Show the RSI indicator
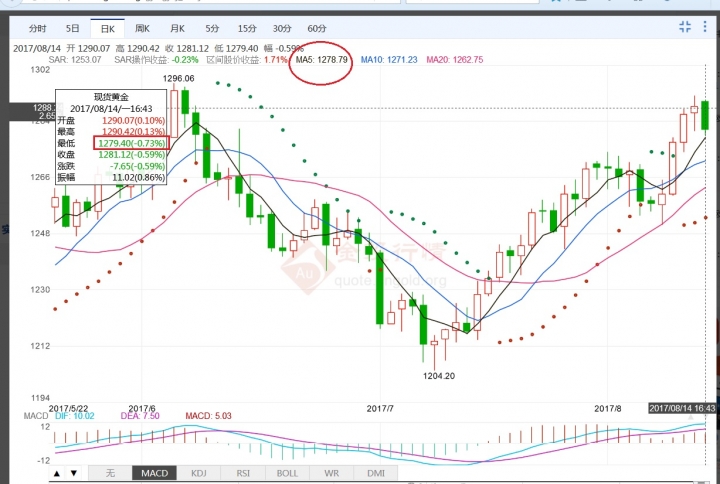 244,473
